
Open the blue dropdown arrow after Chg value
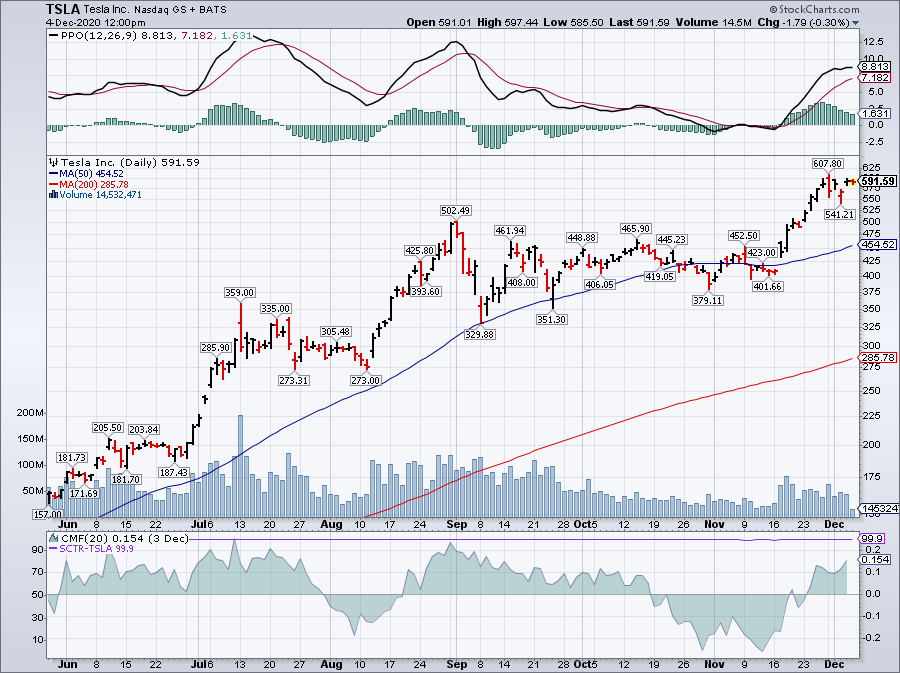pos(856,23)
